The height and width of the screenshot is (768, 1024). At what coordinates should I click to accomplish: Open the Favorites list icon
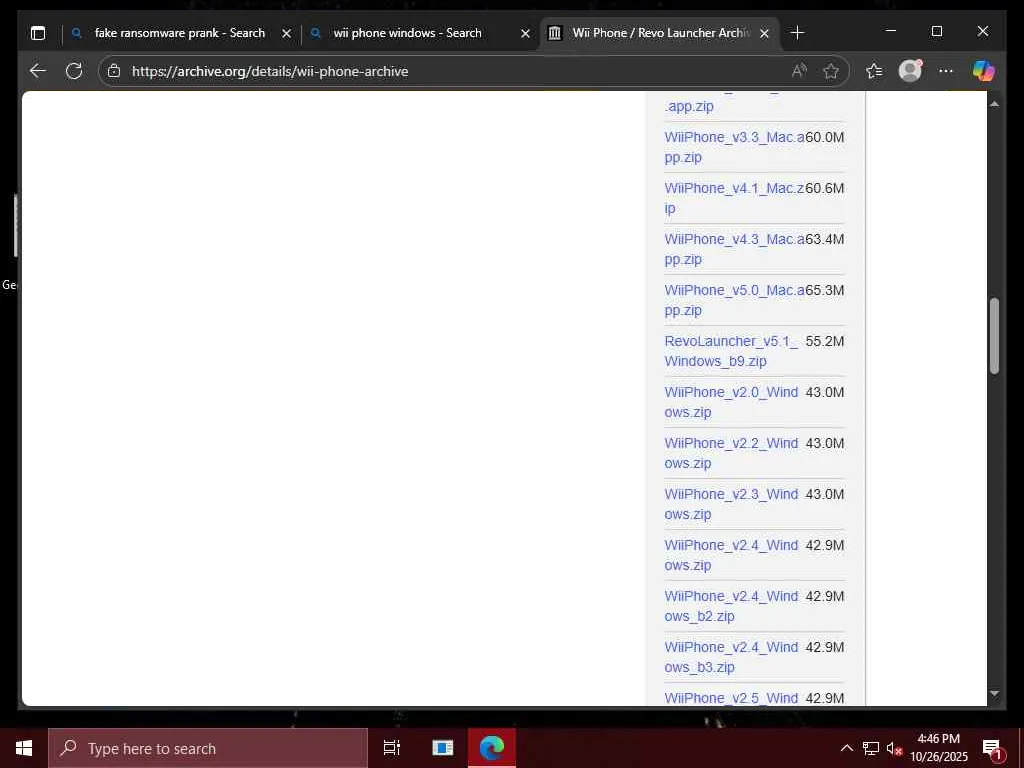(874, 71)
